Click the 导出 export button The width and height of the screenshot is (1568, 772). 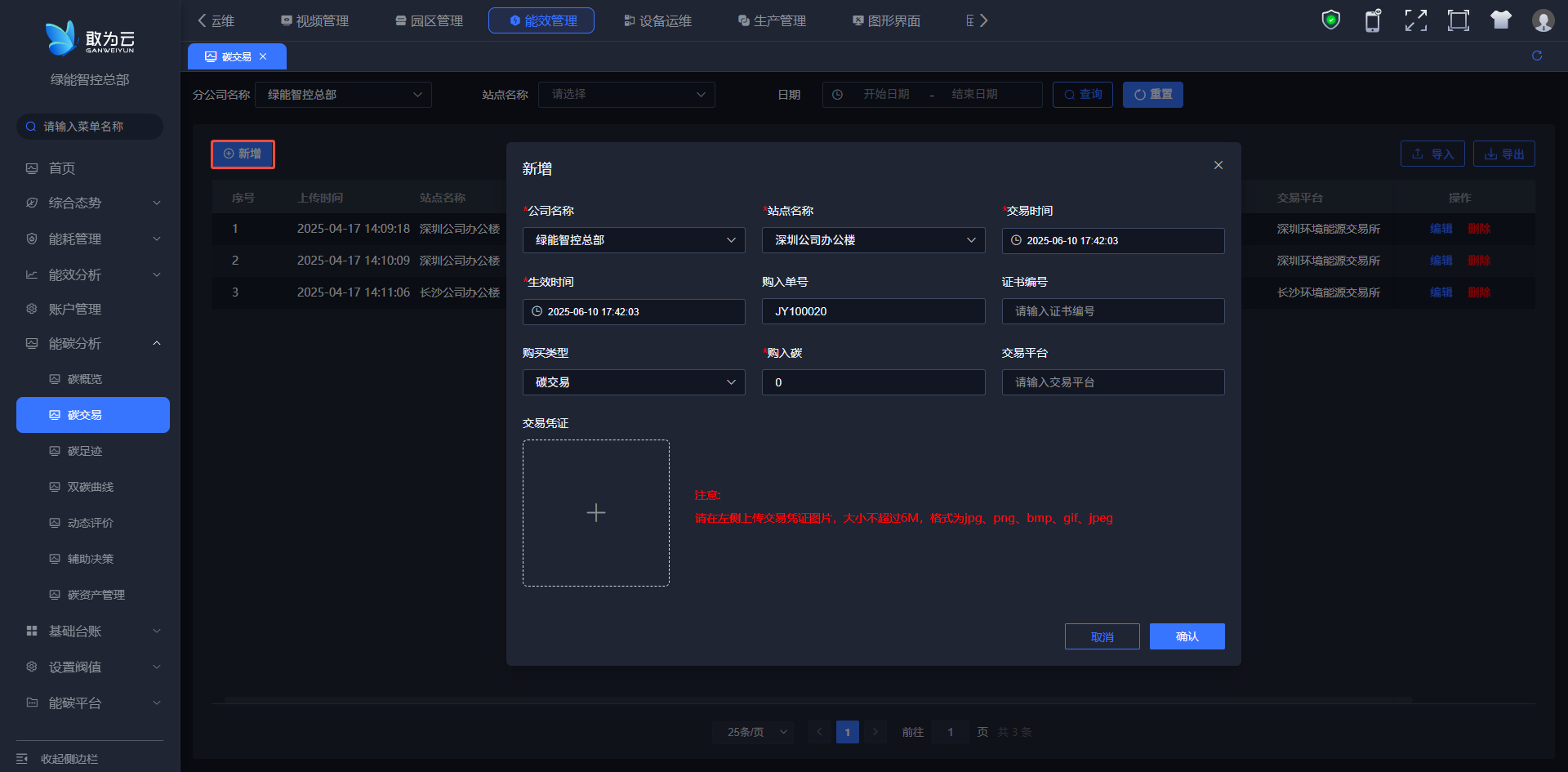tap(1504, 154)
